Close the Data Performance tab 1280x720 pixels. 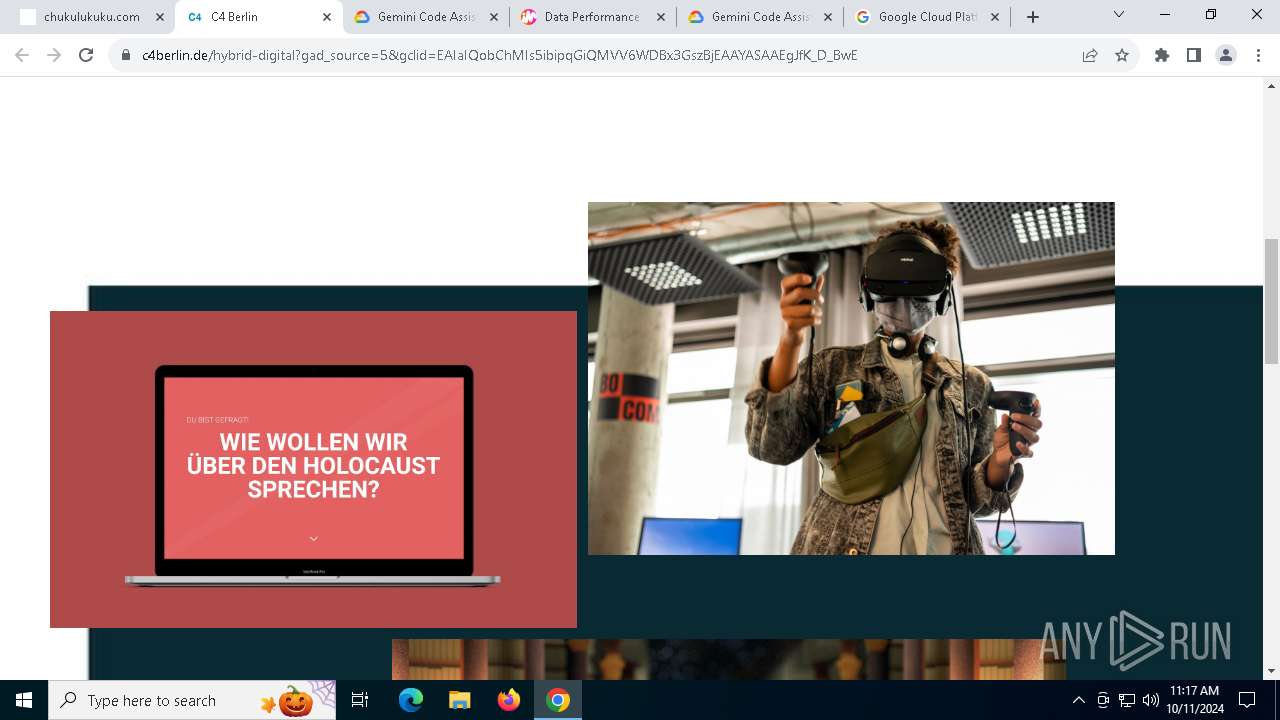[661, 17]
